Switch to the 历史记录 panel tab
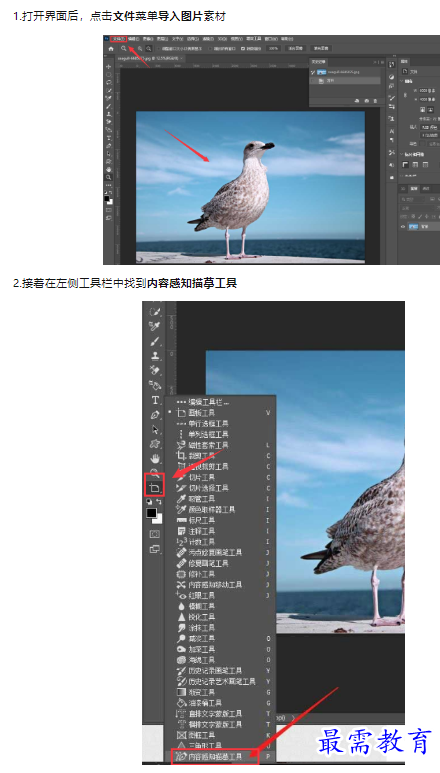Viewport: 440px width, 773px height. click(320, 62)
